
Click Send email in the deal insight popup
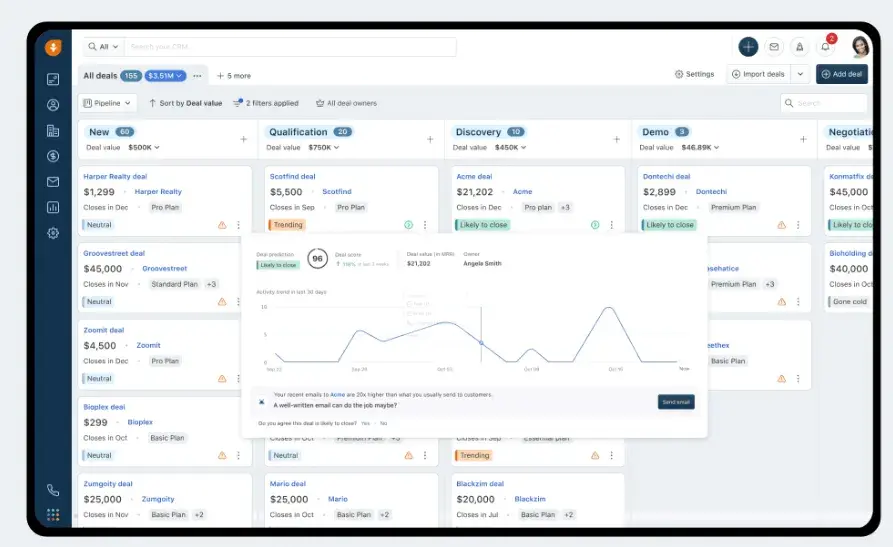(676, 402)
